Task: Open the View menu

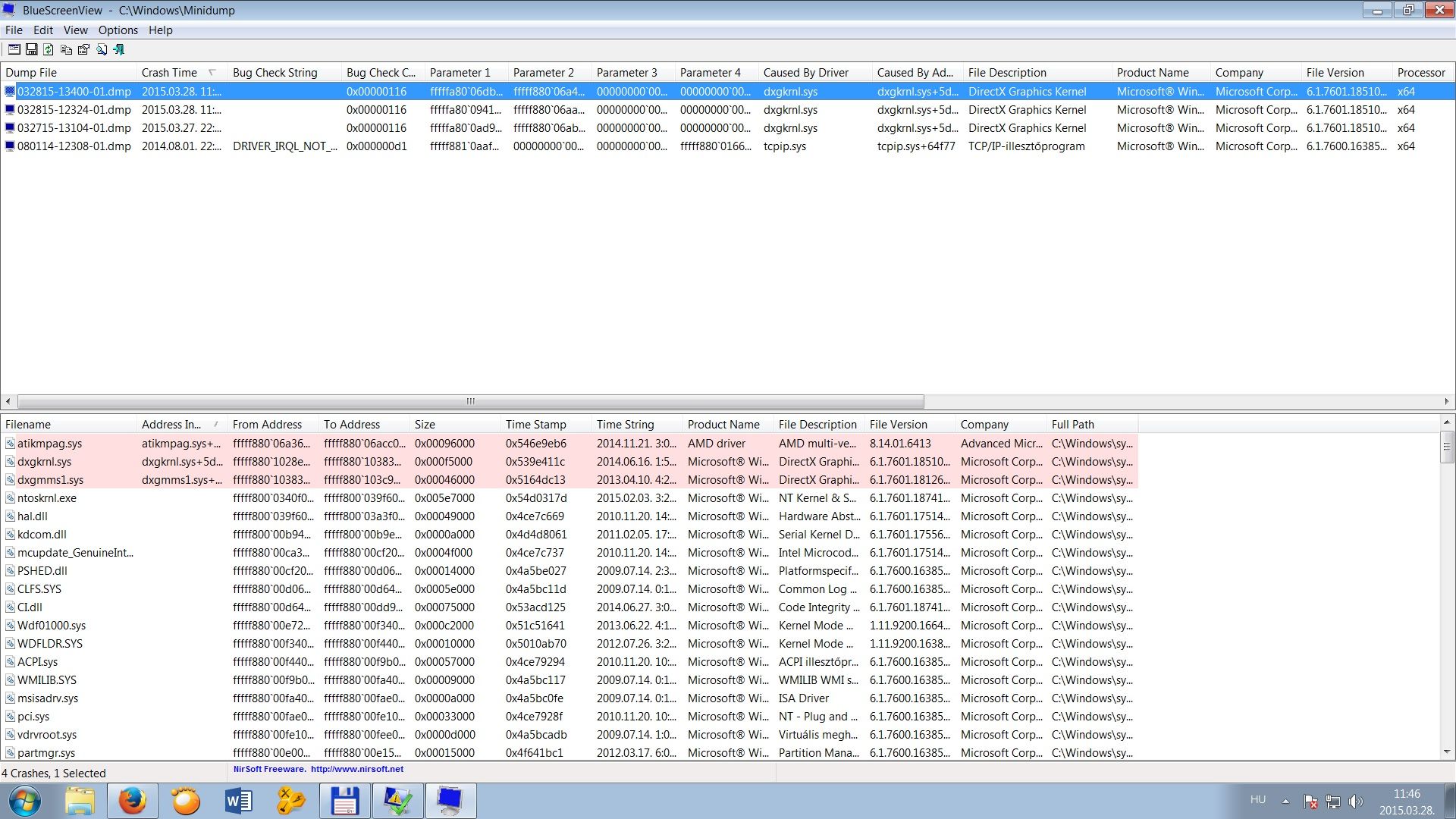Action: (75, 30)
